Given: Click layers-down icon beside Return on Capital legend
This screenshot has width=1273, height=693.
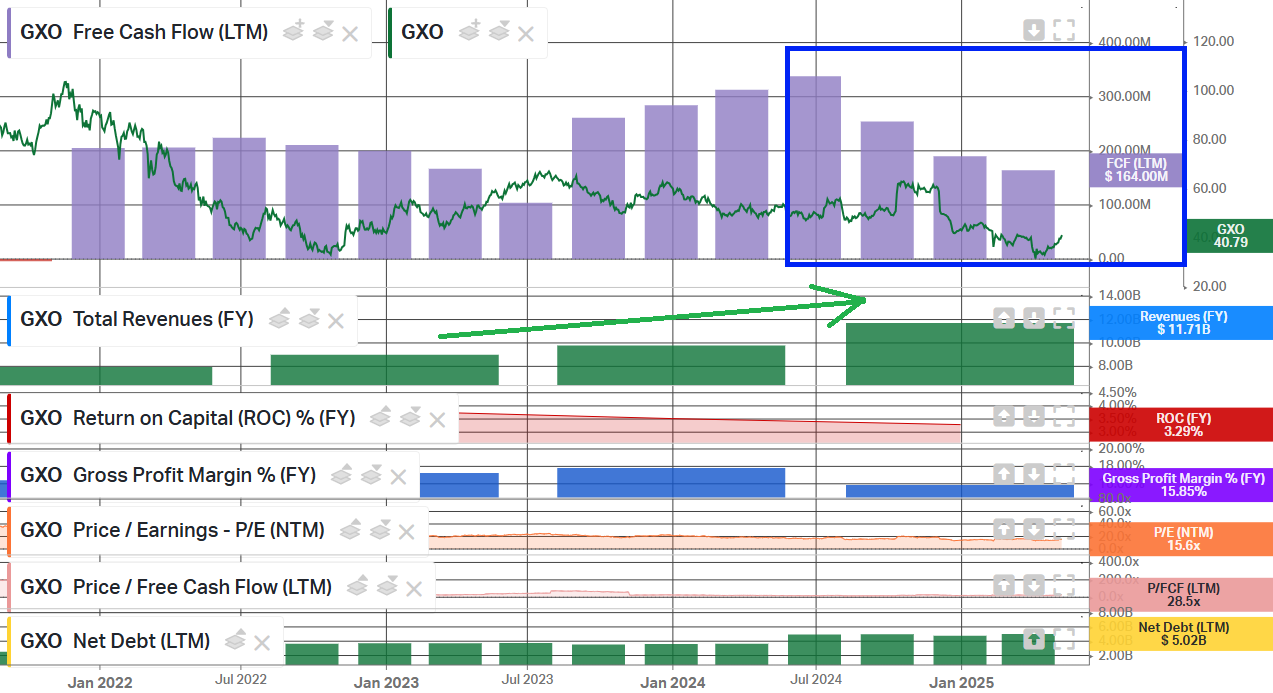Looking at the screenshot, I should [x=410, y=418].
